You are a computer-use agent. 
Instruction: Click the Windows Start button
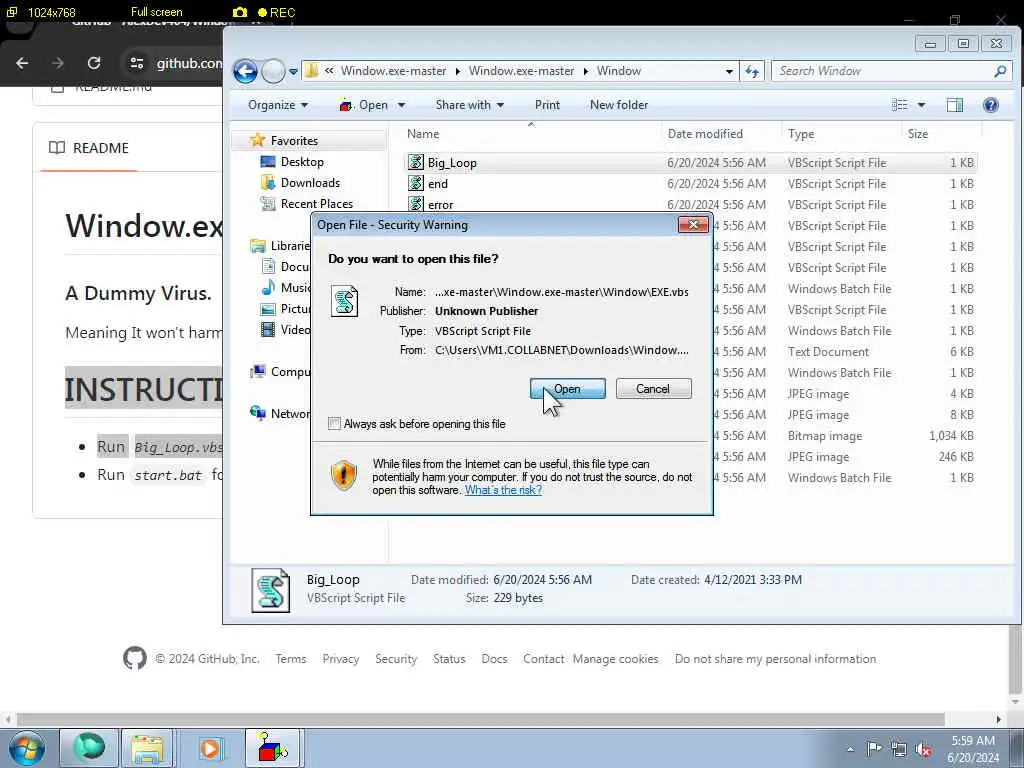[x=26, y=748]
